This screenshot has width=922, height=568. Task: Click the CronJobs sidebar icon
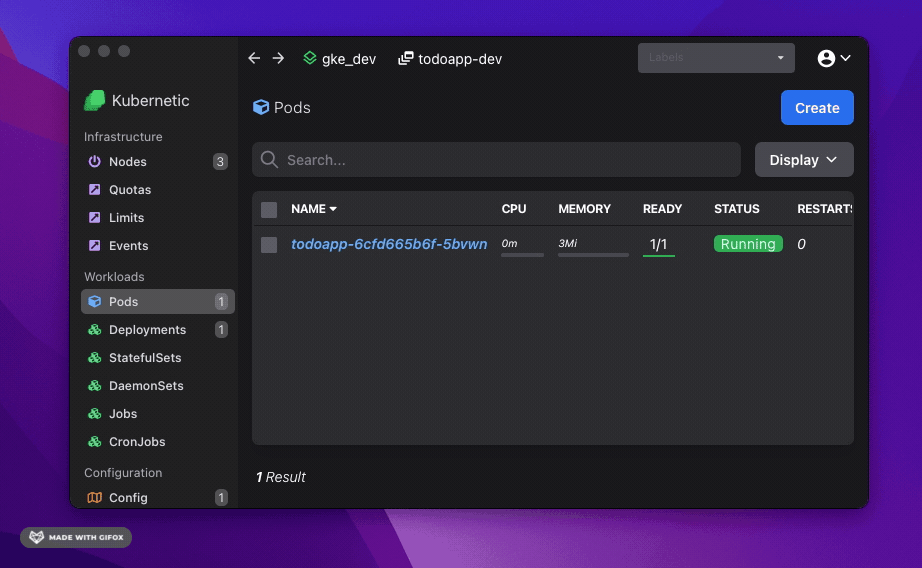(x=94, y=442)
